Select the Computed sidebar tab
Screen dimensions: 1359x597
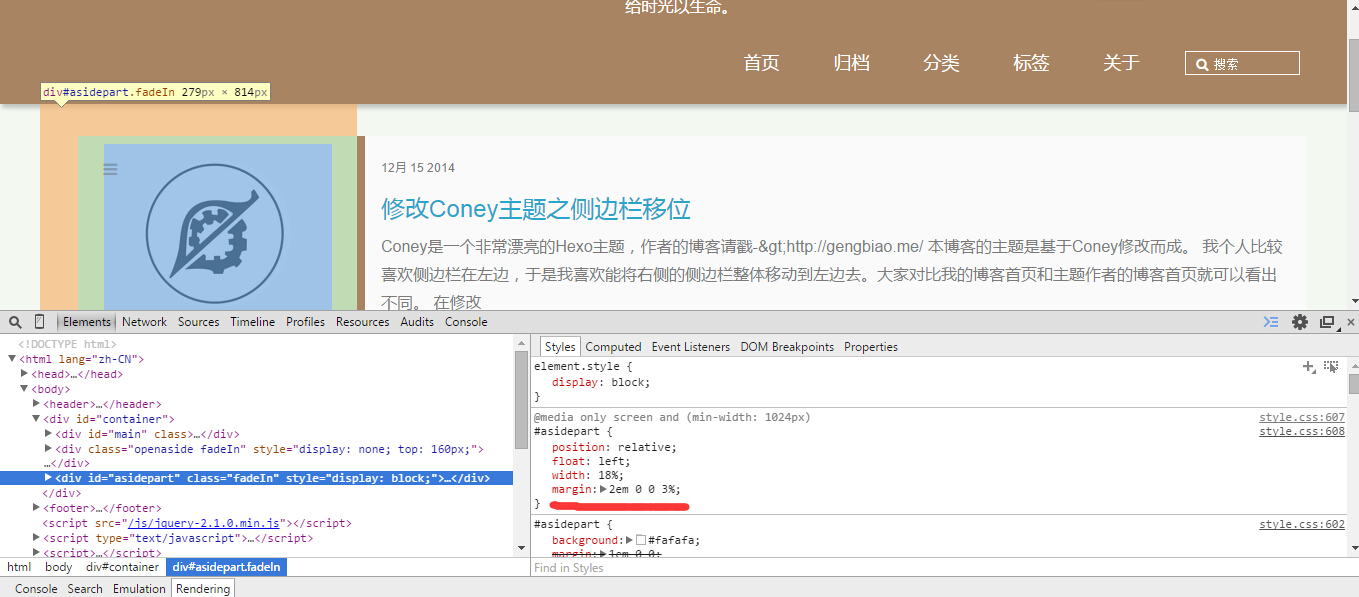(613, 347)
